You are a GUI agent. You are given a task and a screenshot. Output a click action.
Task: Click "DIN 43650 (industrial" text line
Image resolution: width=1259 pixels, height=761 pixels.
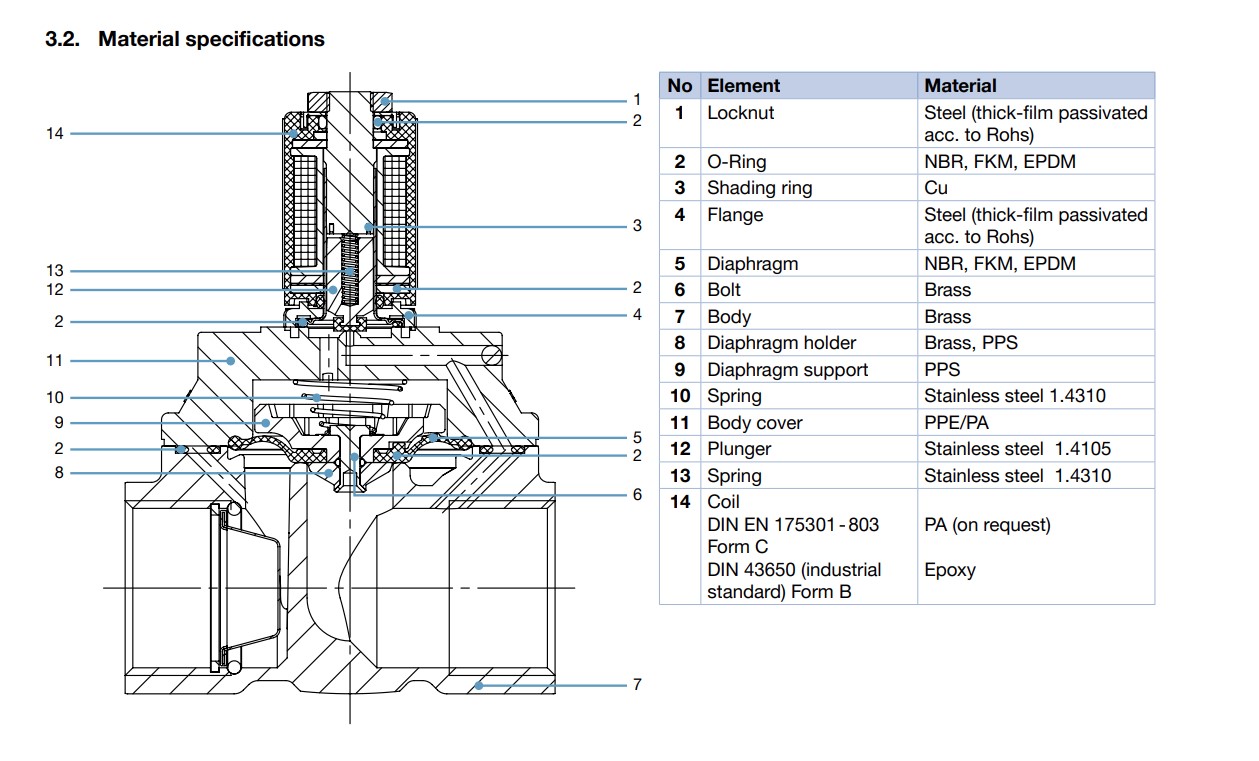[794, 570]
